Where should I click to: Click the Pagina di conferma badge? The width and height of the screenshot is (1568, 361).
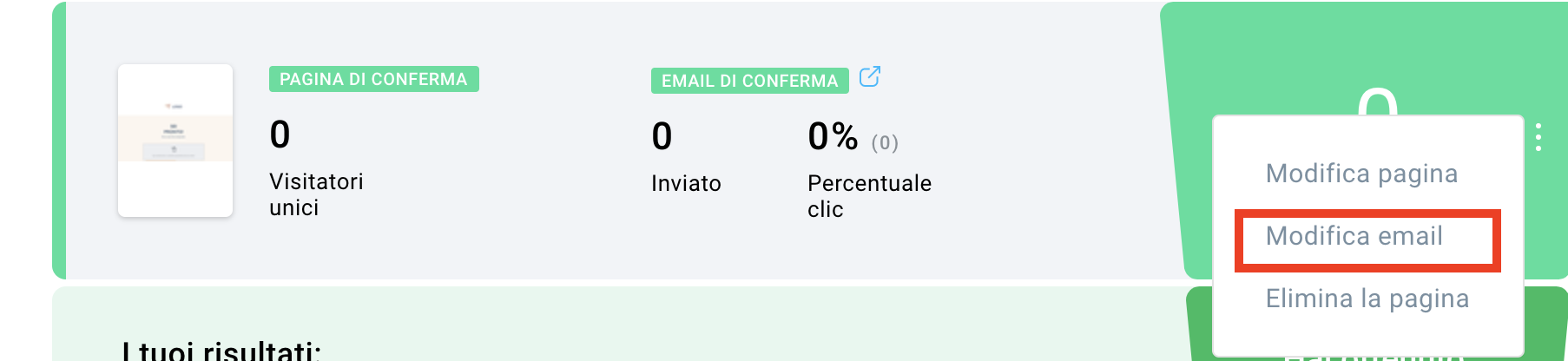pyautogui.click(x=373, y=79)
